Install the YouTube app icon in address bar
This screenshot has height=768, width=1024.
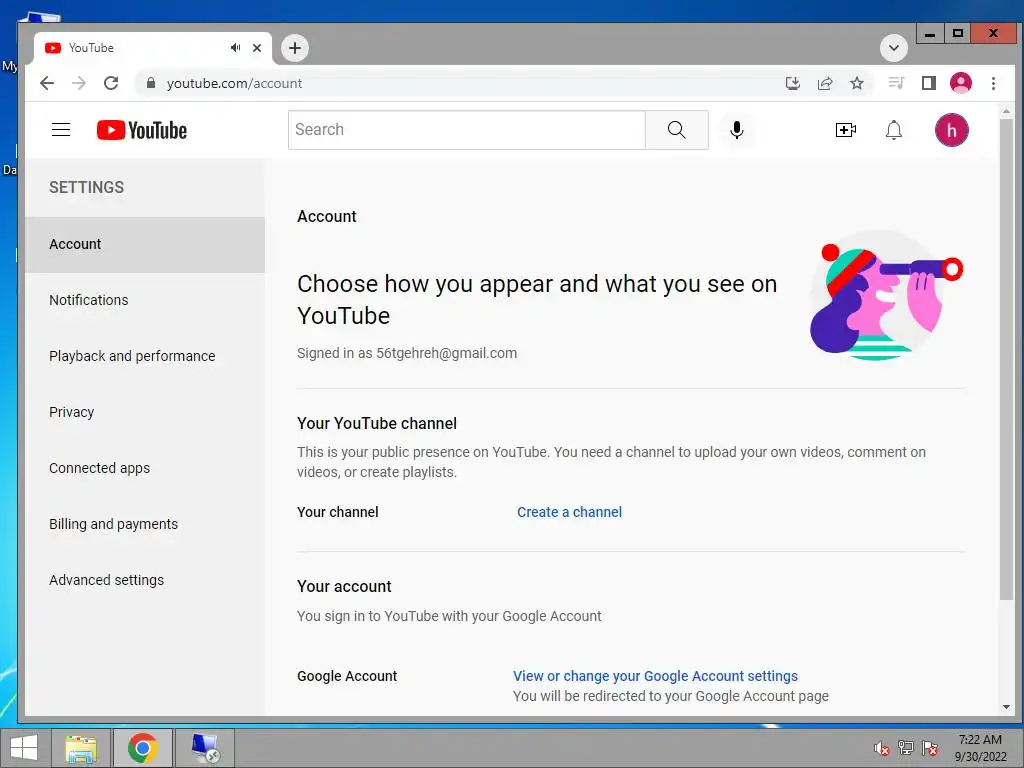click(793, 83)
